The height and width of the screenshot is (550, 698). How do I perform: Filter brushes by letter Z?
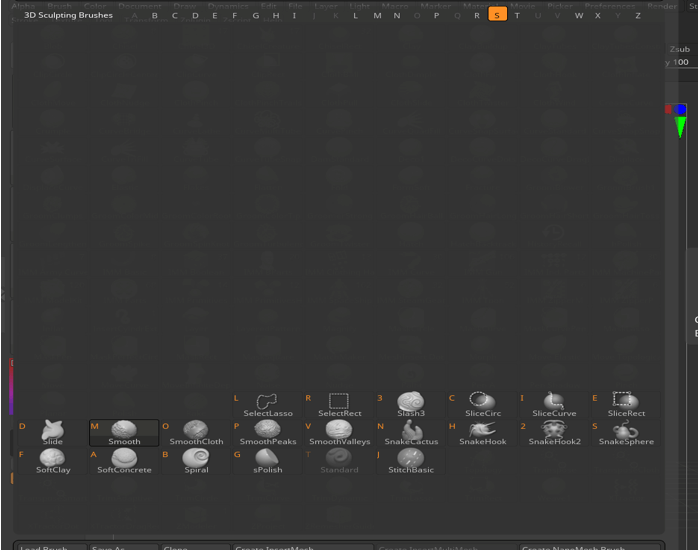(x=638, y=16)
